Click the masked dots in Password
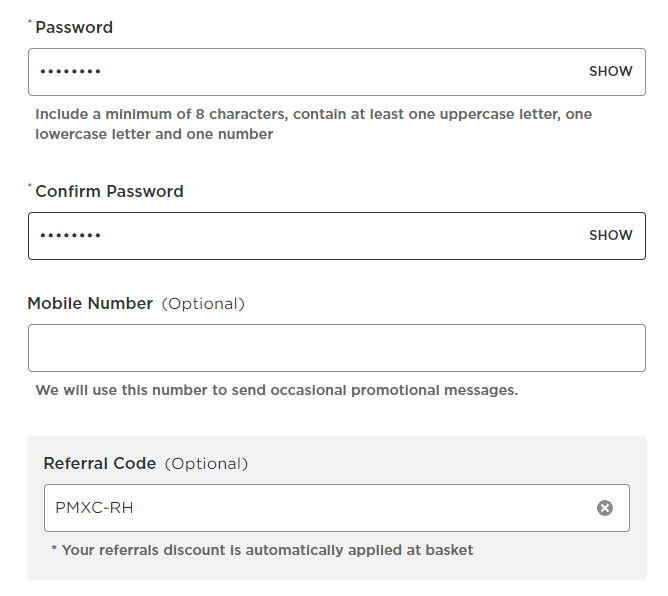 point(70,72)
